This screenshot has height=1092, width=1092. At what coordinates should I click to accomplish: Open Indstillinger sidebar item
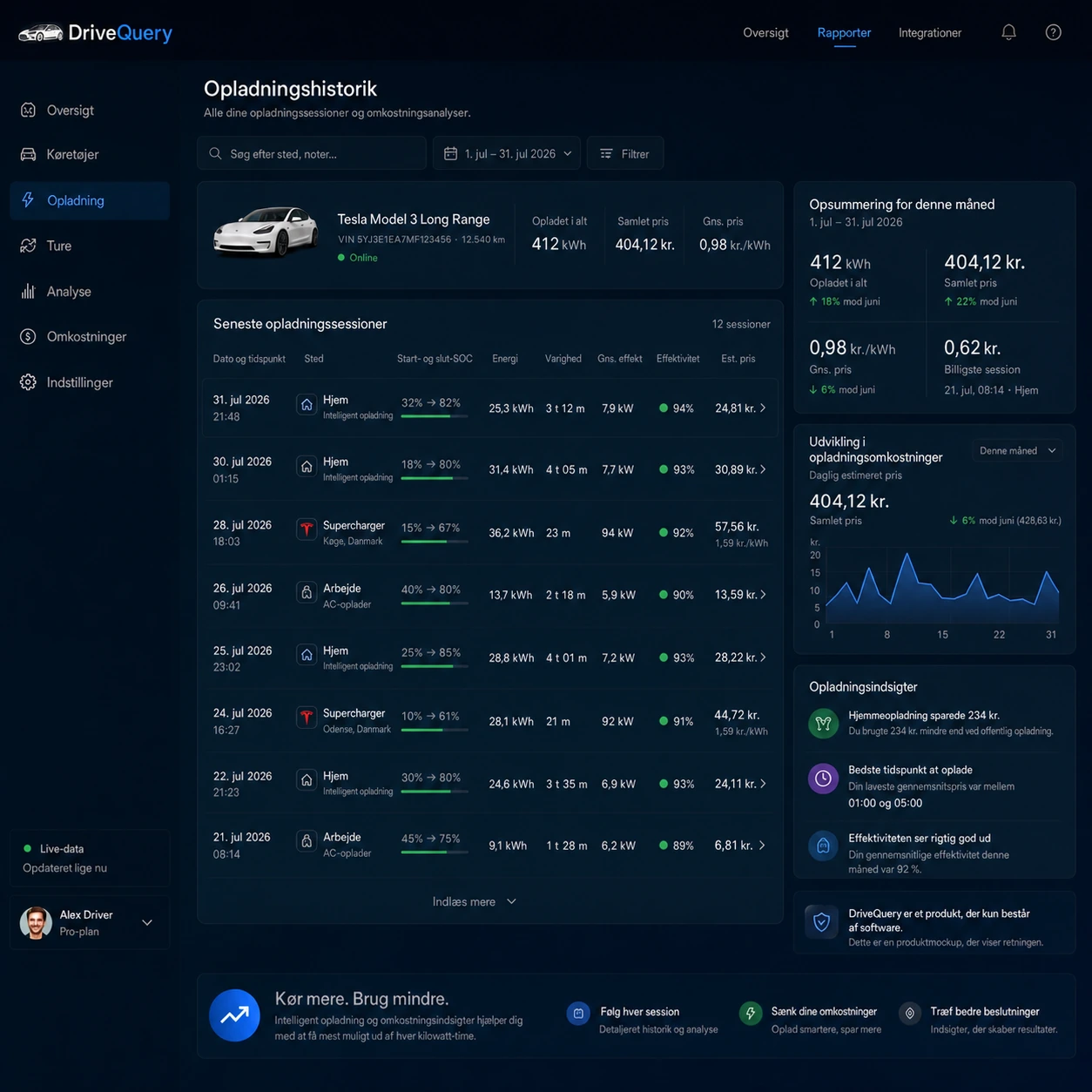click(x=90, y=382)
